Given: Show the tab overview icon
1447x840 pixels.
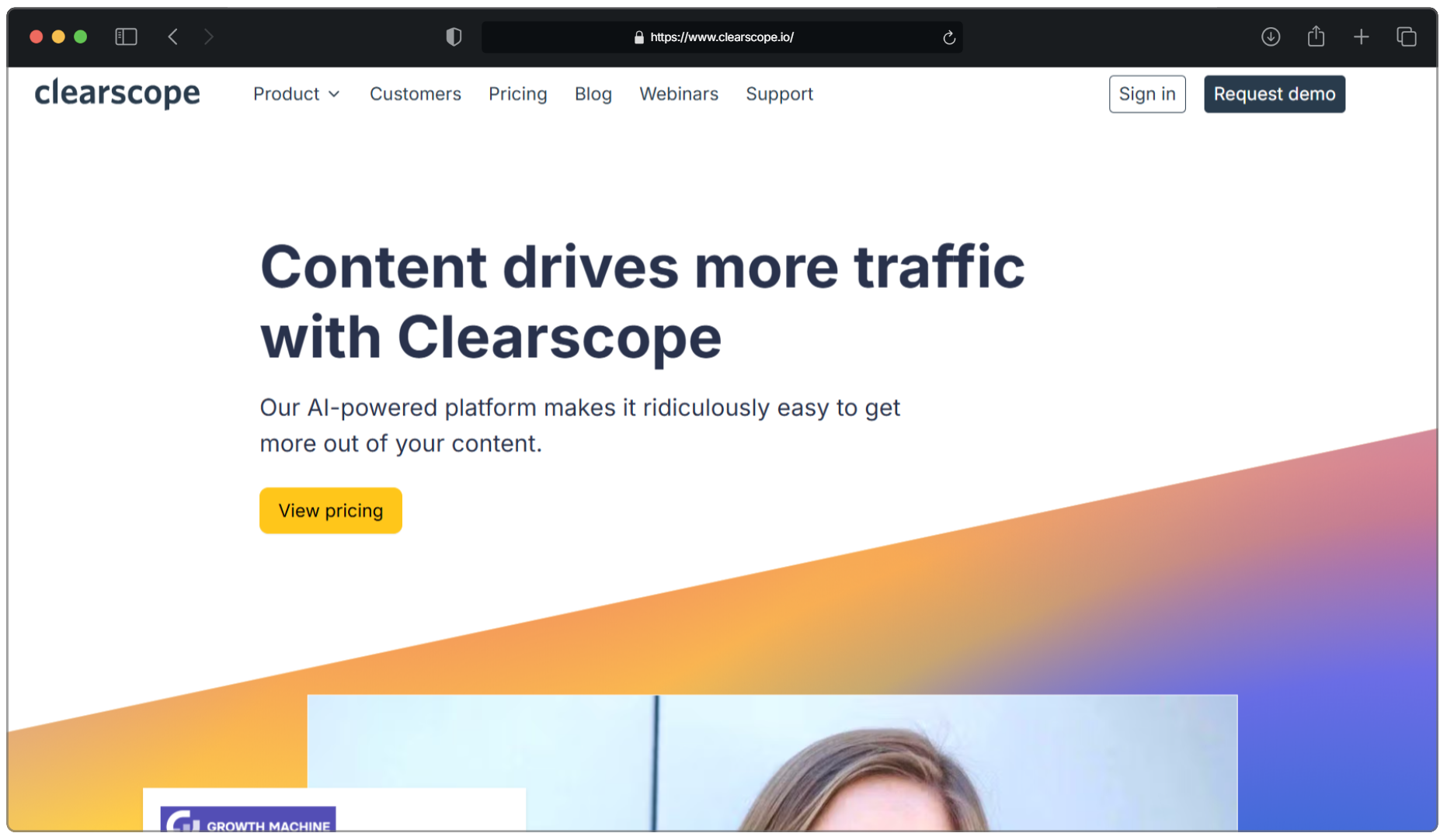Looking at the screenshot, I should coord(1406,36).
